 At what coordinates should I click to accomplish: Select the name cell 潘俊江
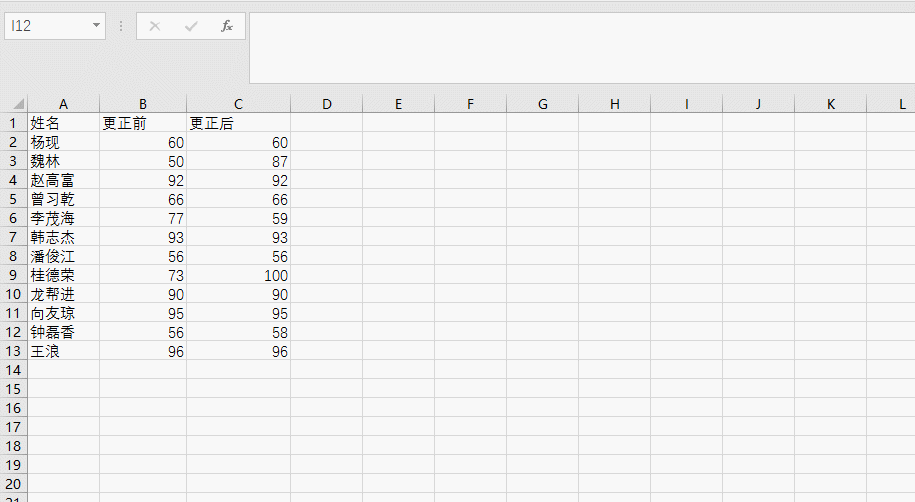pos(63,256)
